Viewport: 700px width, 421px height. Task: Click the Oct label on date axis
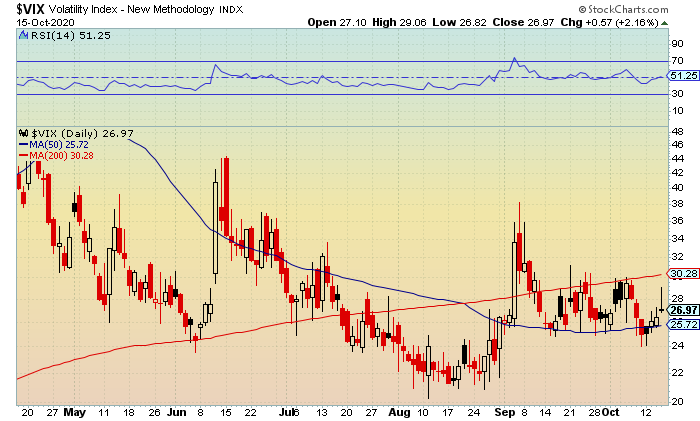pos(610,412)
